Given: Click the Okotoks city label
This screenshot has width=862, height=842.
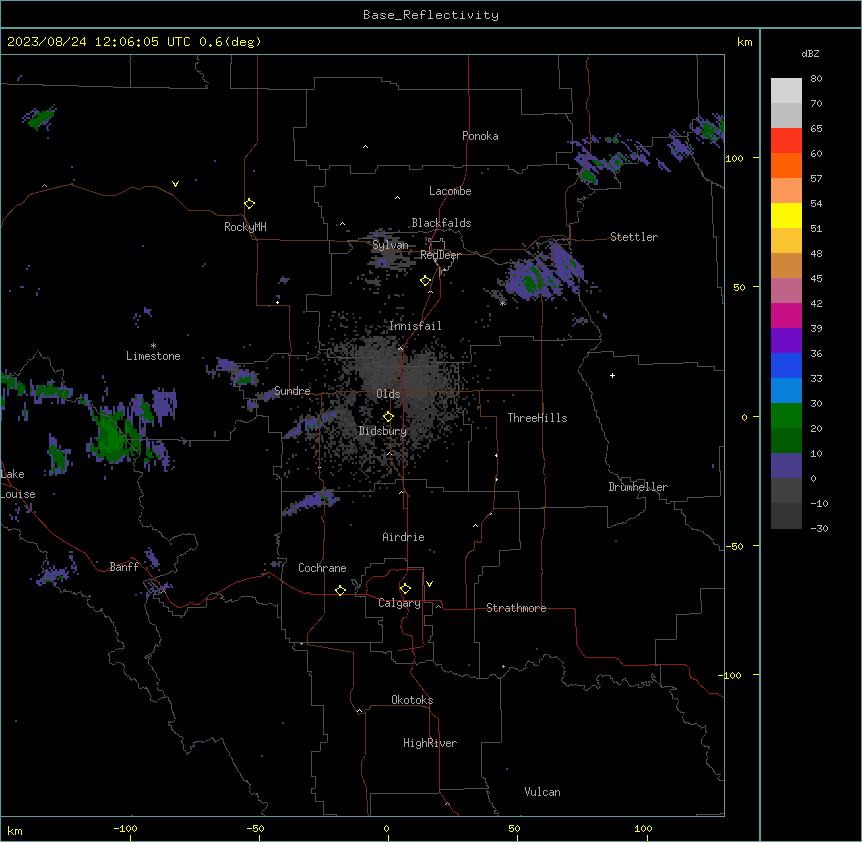Looking at the screenshot, I should click(412, 700).
